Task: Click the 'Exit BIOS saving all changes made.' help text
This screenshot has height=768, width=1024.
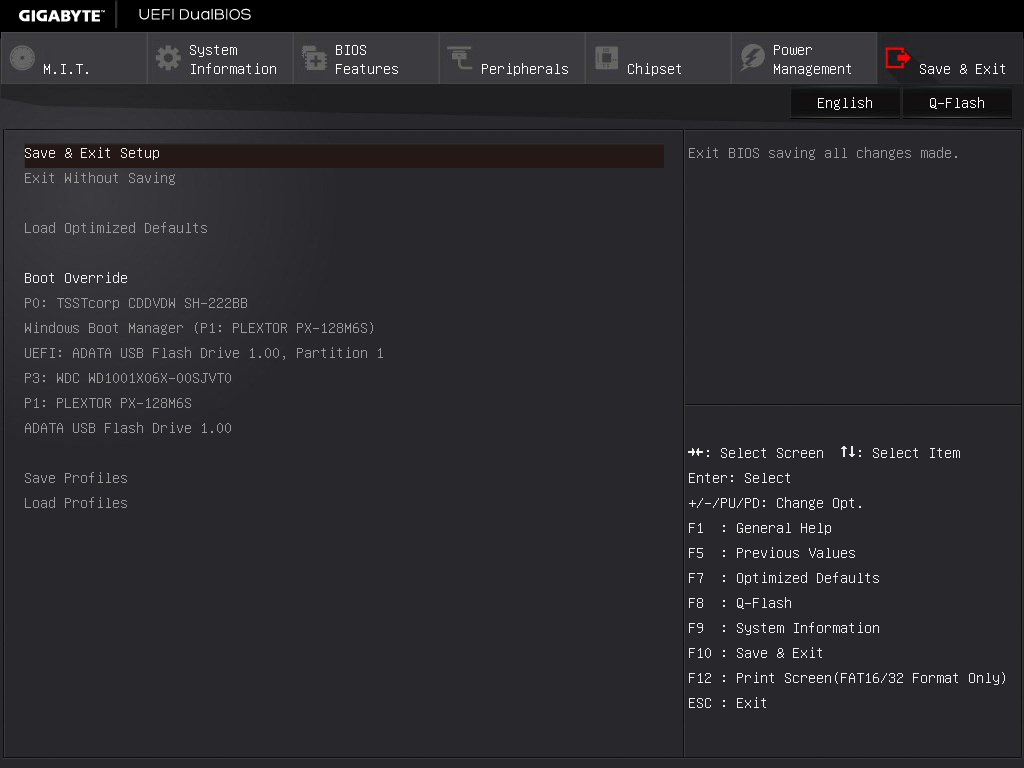Action: pyautogui.click(x=823, y=153)
